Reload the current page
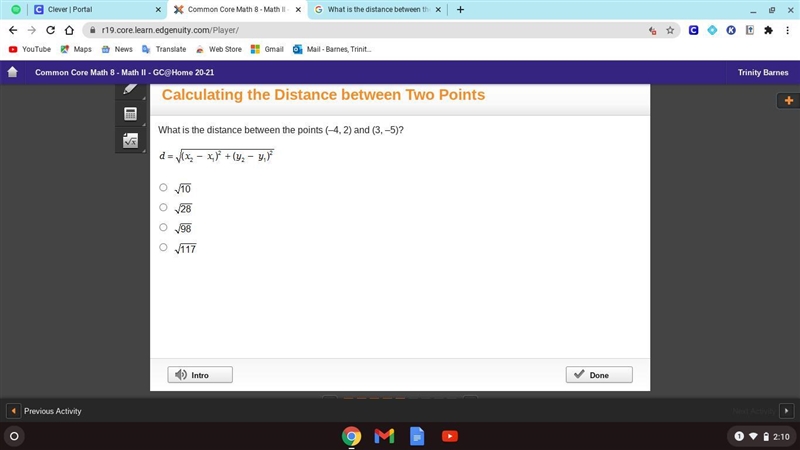Viewport: 800px width, 450px height. (x=50, y=30)
